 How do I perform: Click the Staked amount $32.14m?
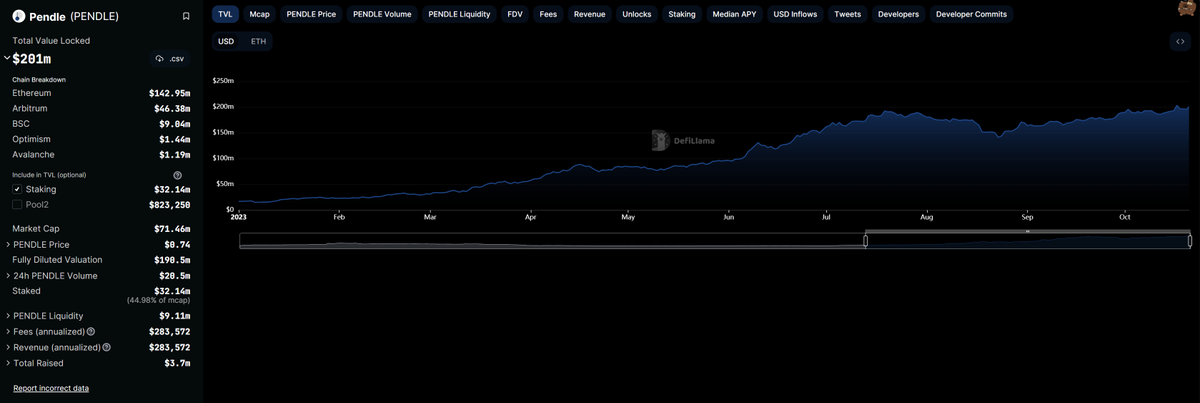click(174, 291)
